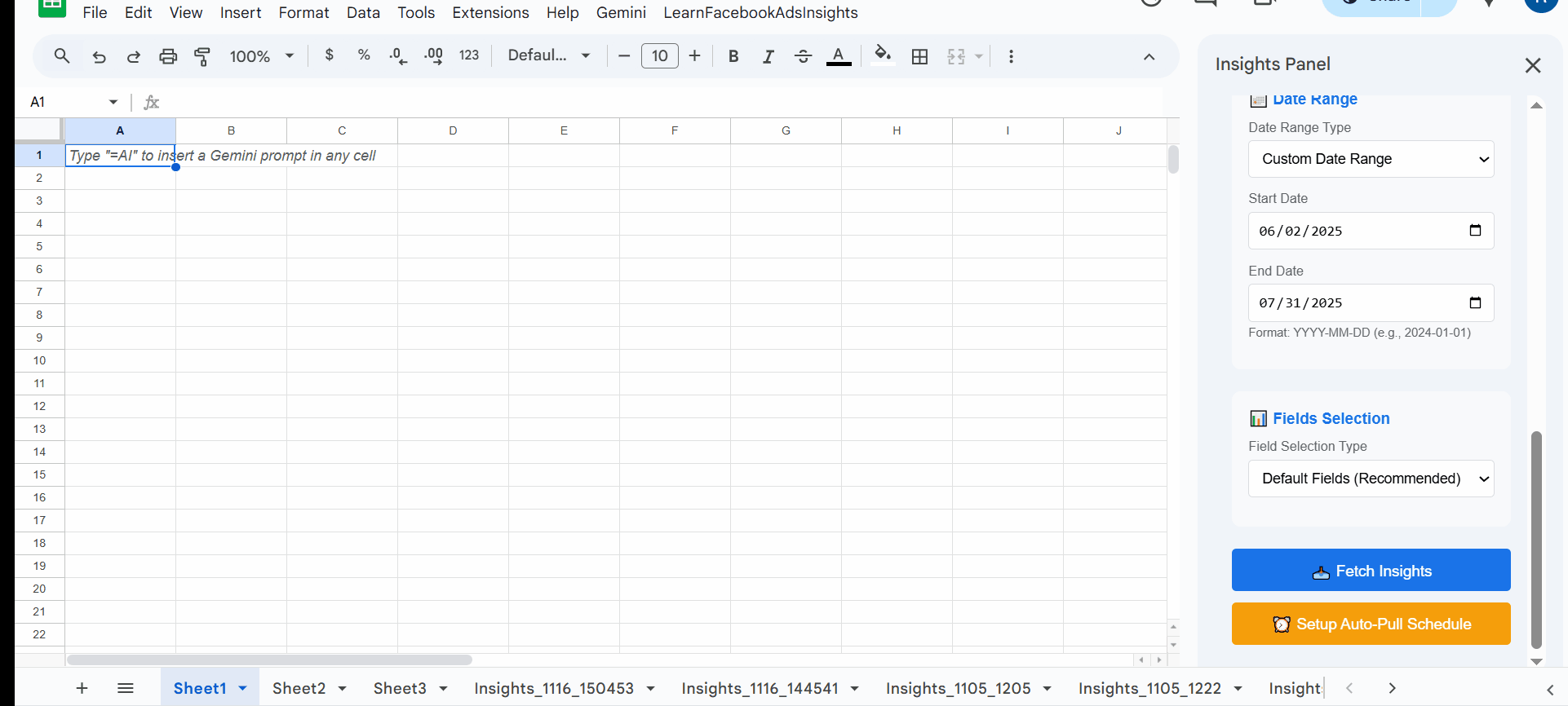1568x706 pixels.
Task: Open the fill color picker
Action: [882, 56]
